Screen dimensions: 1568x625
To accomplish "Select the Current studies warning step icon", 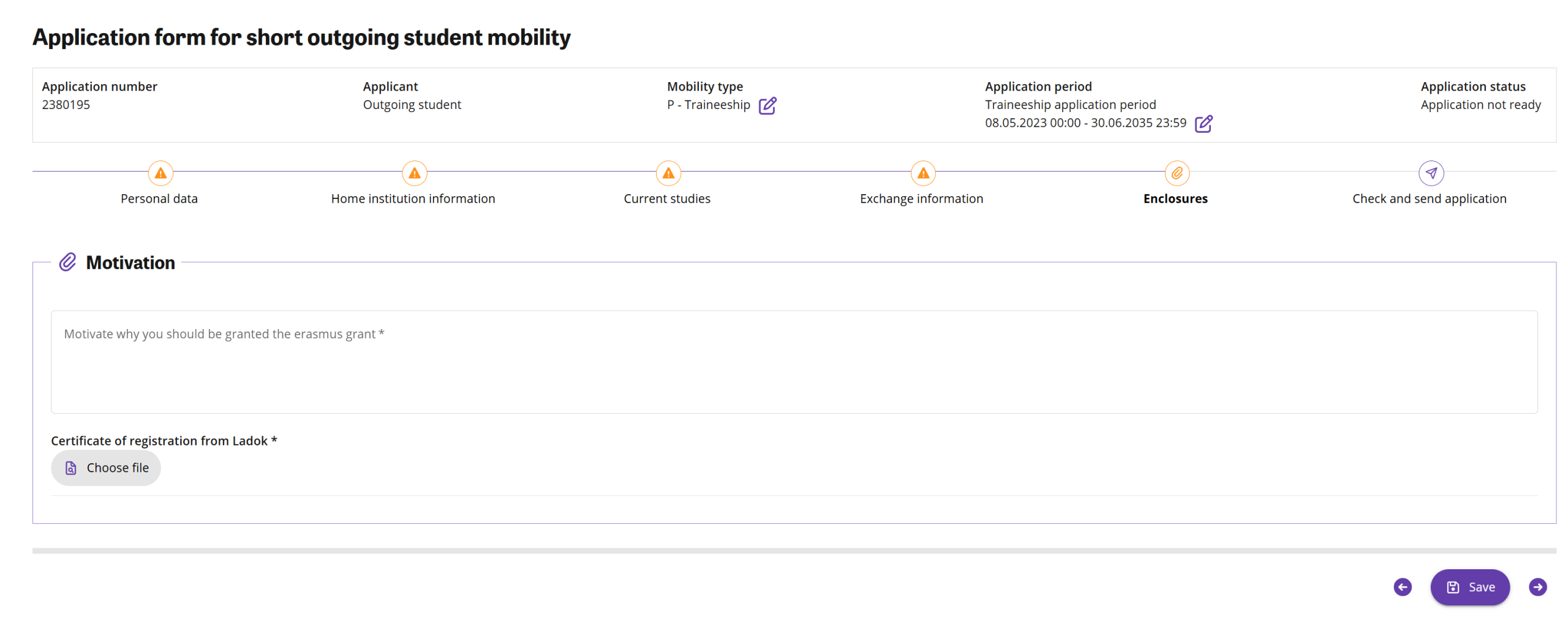I will click(668, 173).
